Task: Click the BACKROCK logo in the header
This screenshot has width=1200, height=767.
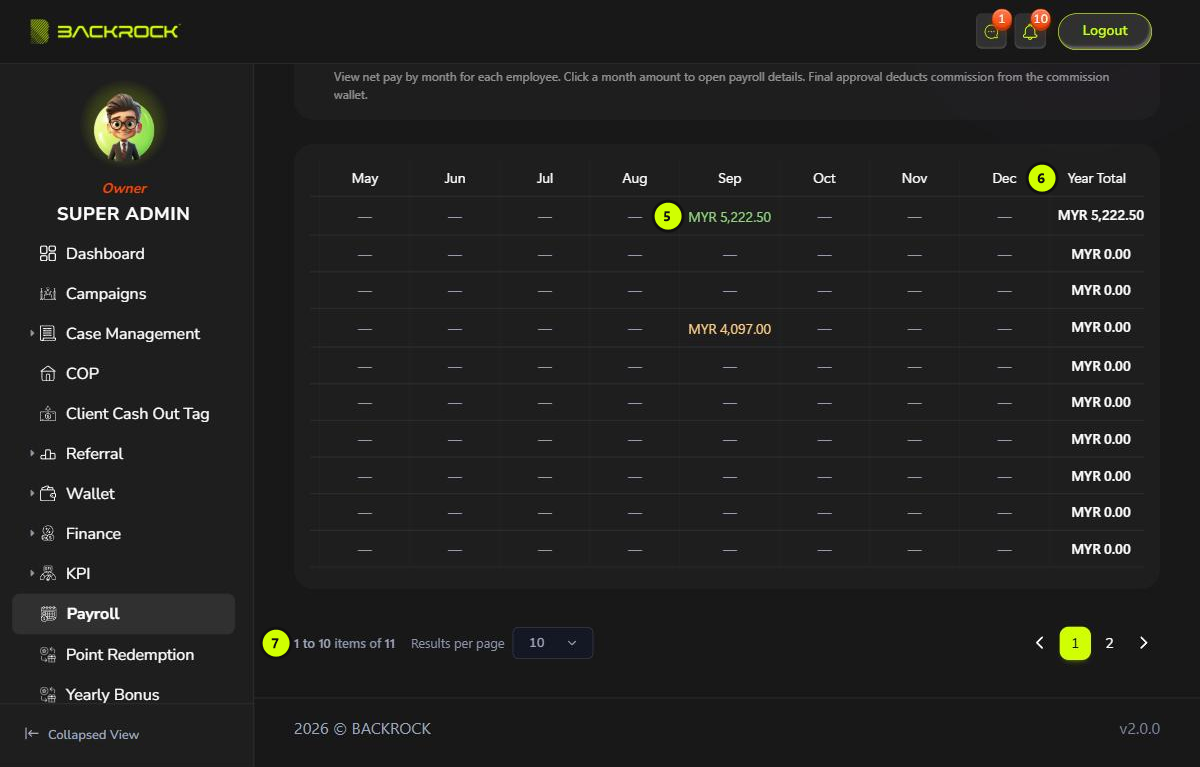Action: click(x=104, y=31)
